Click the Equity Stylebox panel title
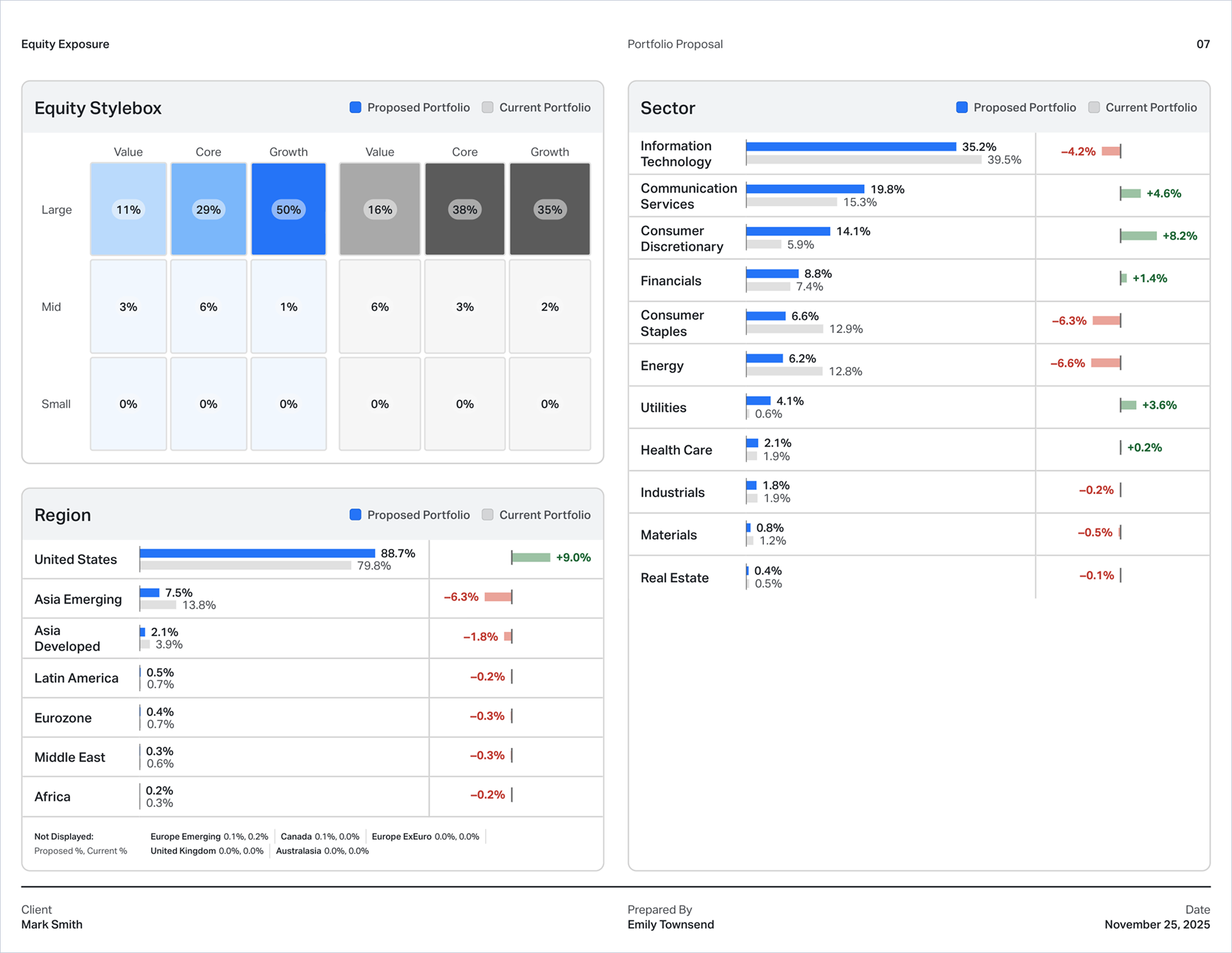 pos(98,108)
